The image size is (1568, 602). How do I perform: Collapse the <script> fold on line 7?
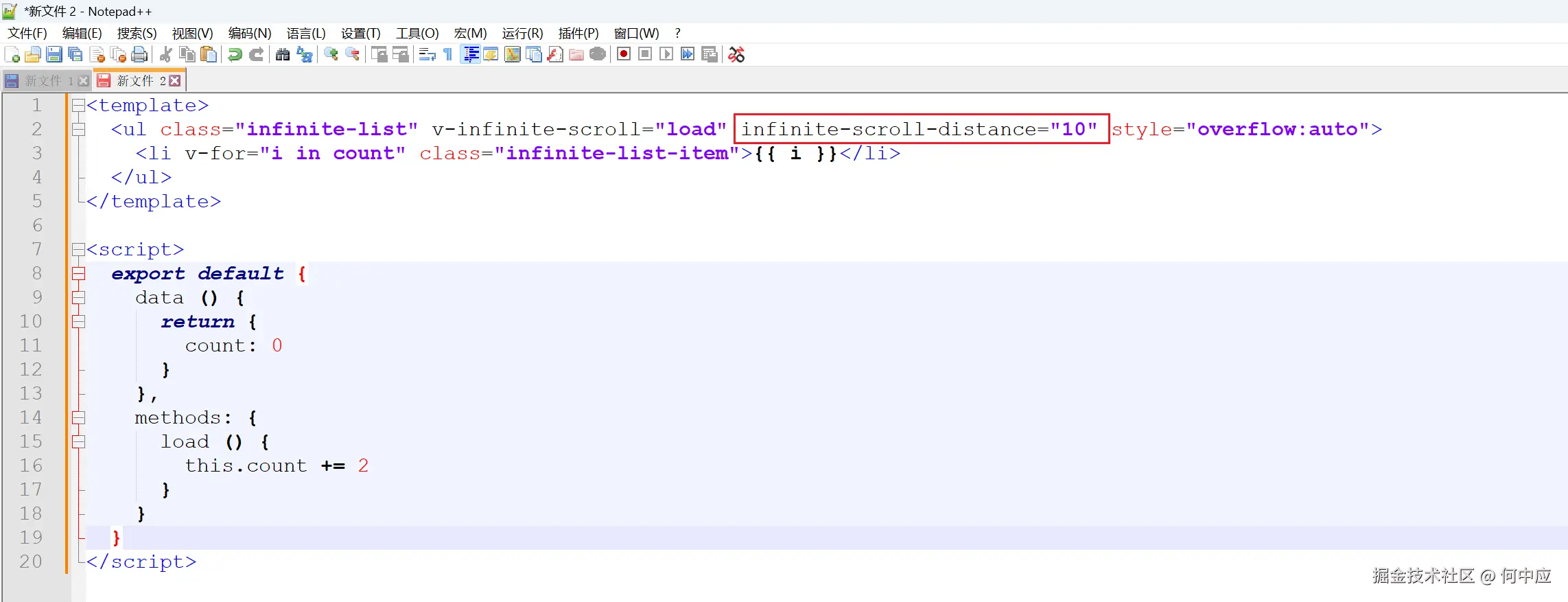(79, 249)
